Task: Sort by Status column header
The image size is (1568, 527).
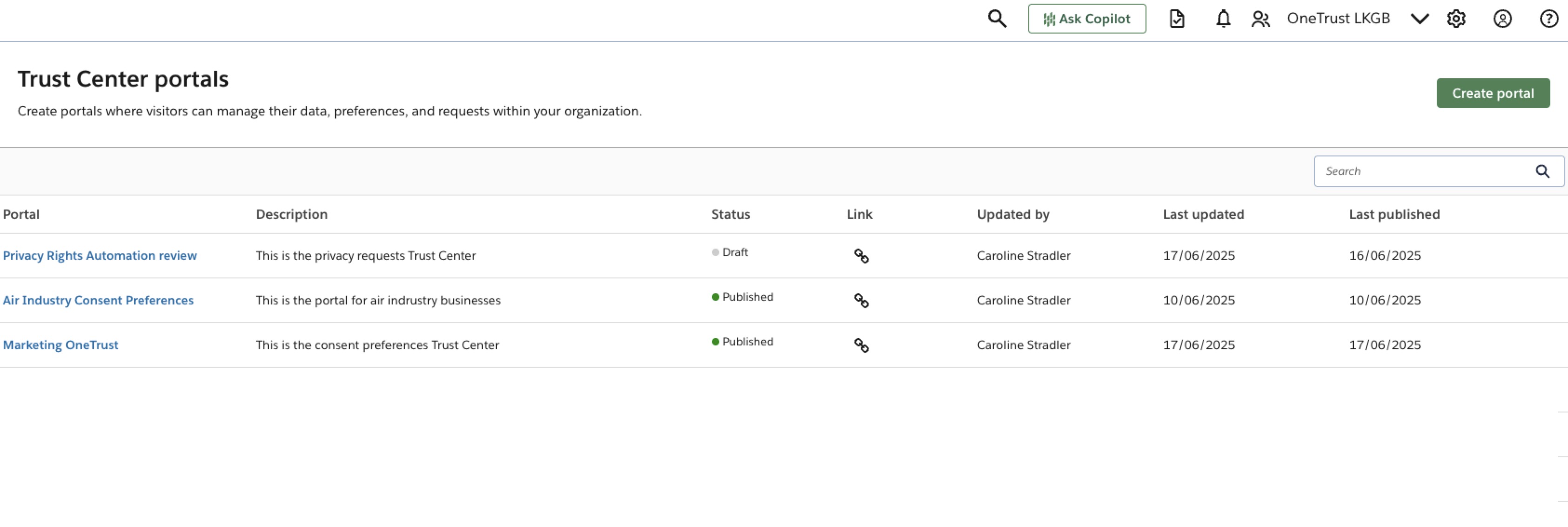Action: (x=730, y=215)
